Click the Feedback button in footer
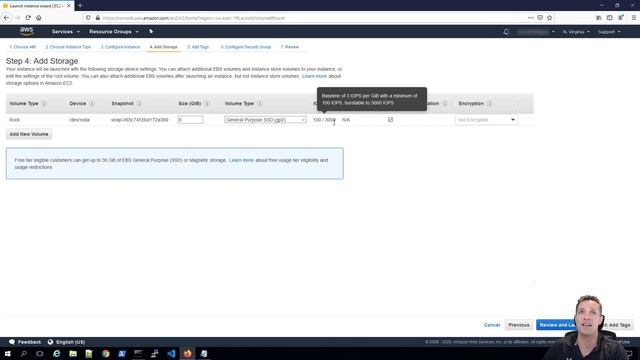The image size is (640, 360). click(25, 342)
